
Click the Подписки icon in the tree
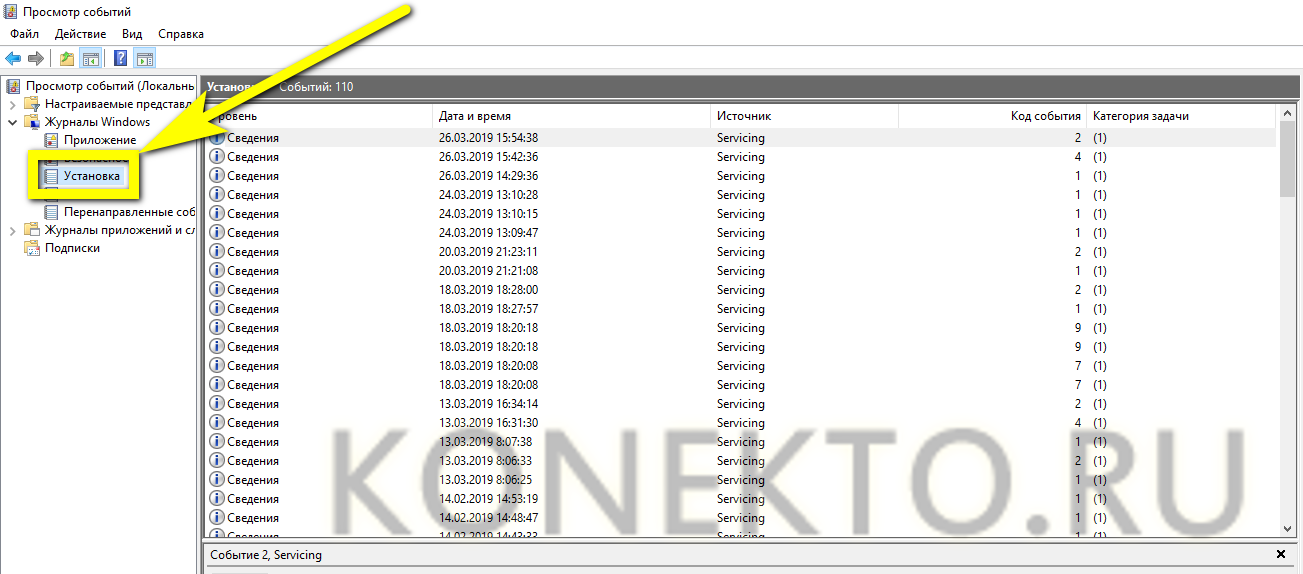click(x=32, y=248)
